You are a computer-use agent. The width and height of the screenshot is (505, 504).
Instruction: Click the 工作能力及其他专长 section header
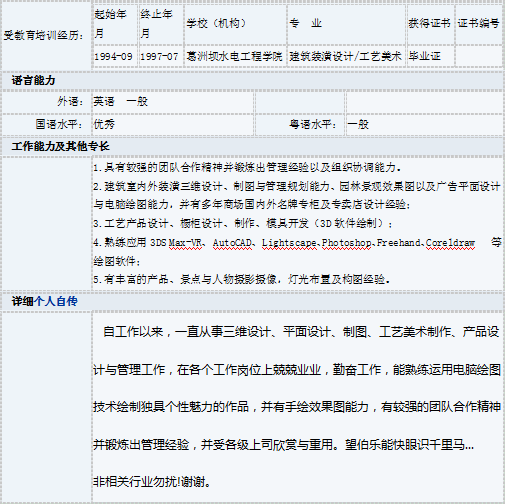point(60,146)
